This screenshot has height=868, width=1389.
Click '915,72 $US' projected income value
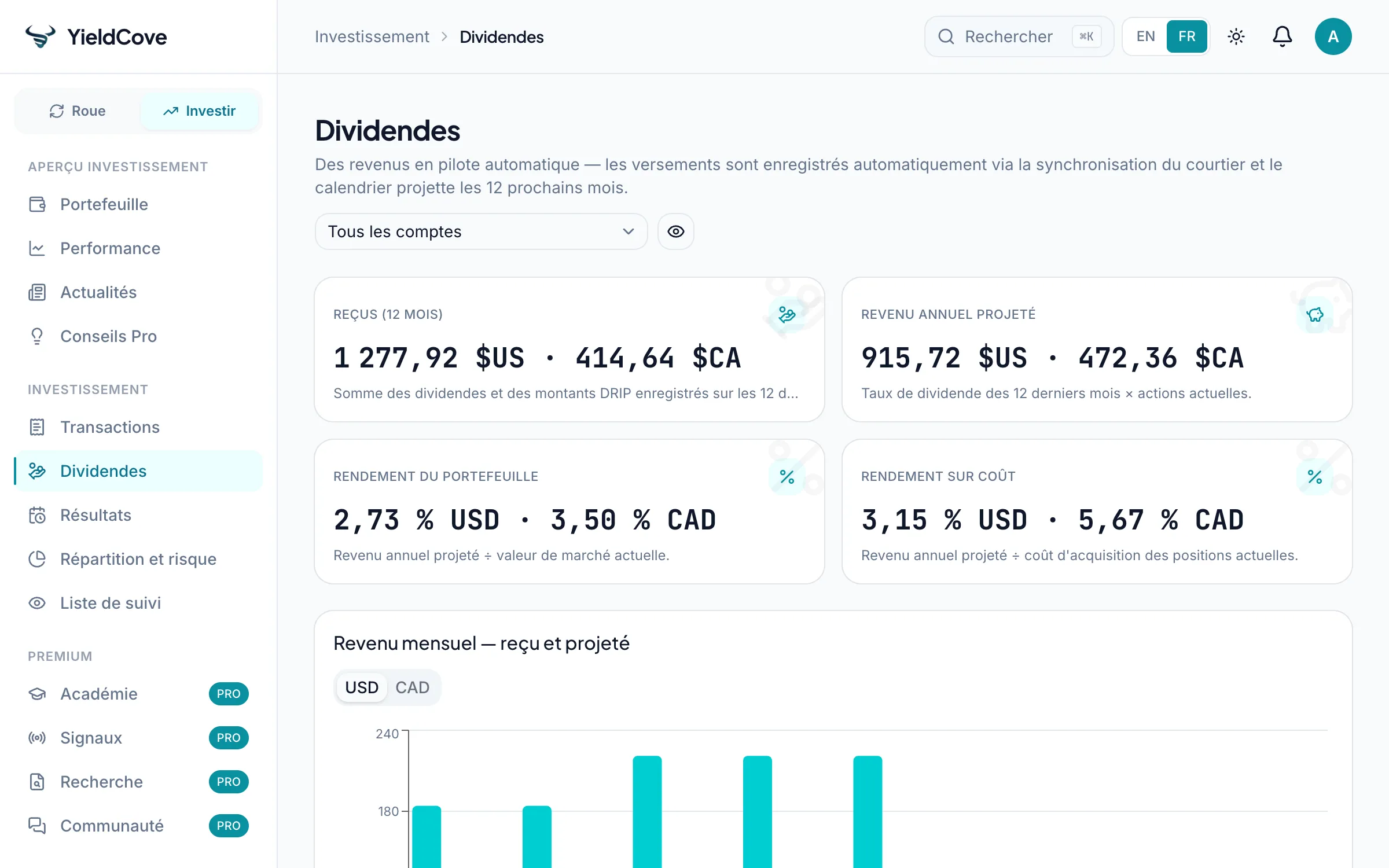(945, 358)
